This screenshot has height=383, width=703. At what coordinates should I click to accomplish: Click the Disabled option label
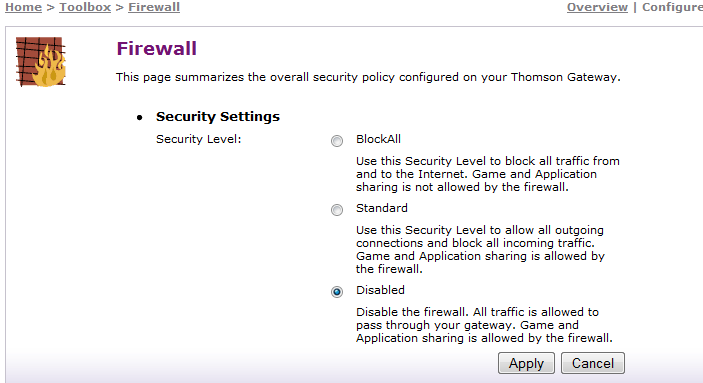[380, 290]
